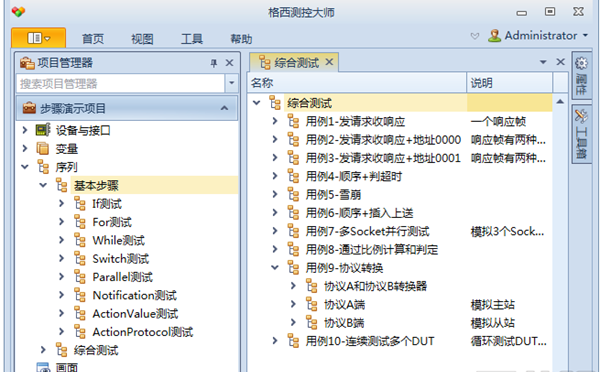The image size is (600, 372).
Task: Expand the 变量 node
Action: (x=25, y=148)
